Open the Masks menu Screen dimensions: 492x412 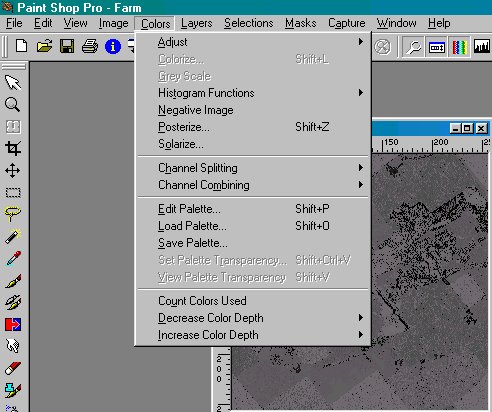pyautogui.click(x=300, y=23)
